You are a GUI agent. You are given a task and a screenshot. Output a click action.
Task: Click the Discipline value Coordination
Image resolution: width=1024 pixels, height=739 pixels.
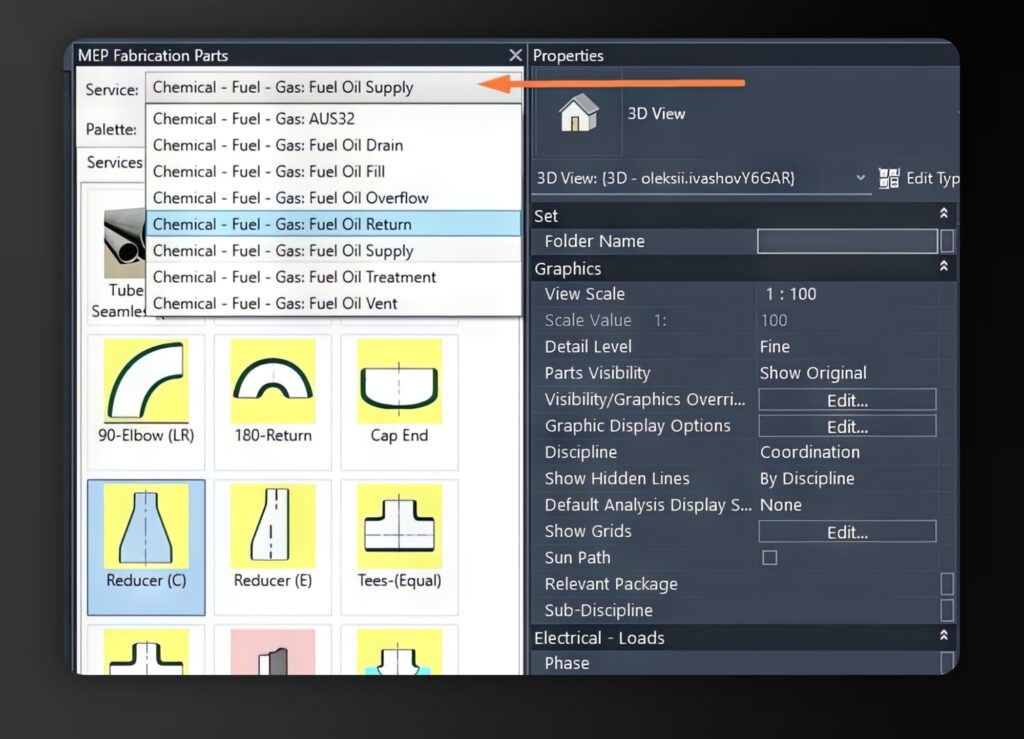click(x=810, y=452)
